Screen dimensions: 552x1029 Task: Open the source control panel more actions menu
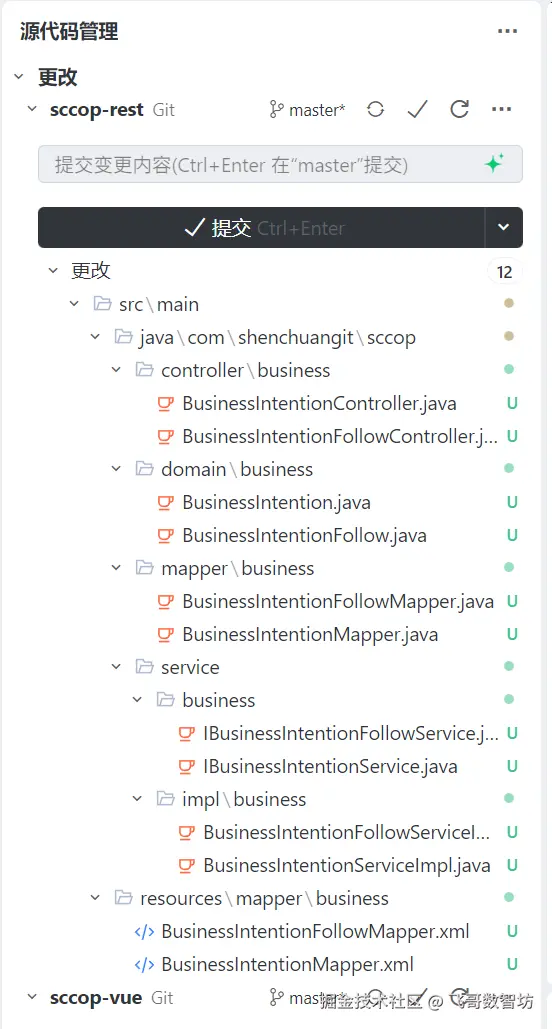point(507,31)
